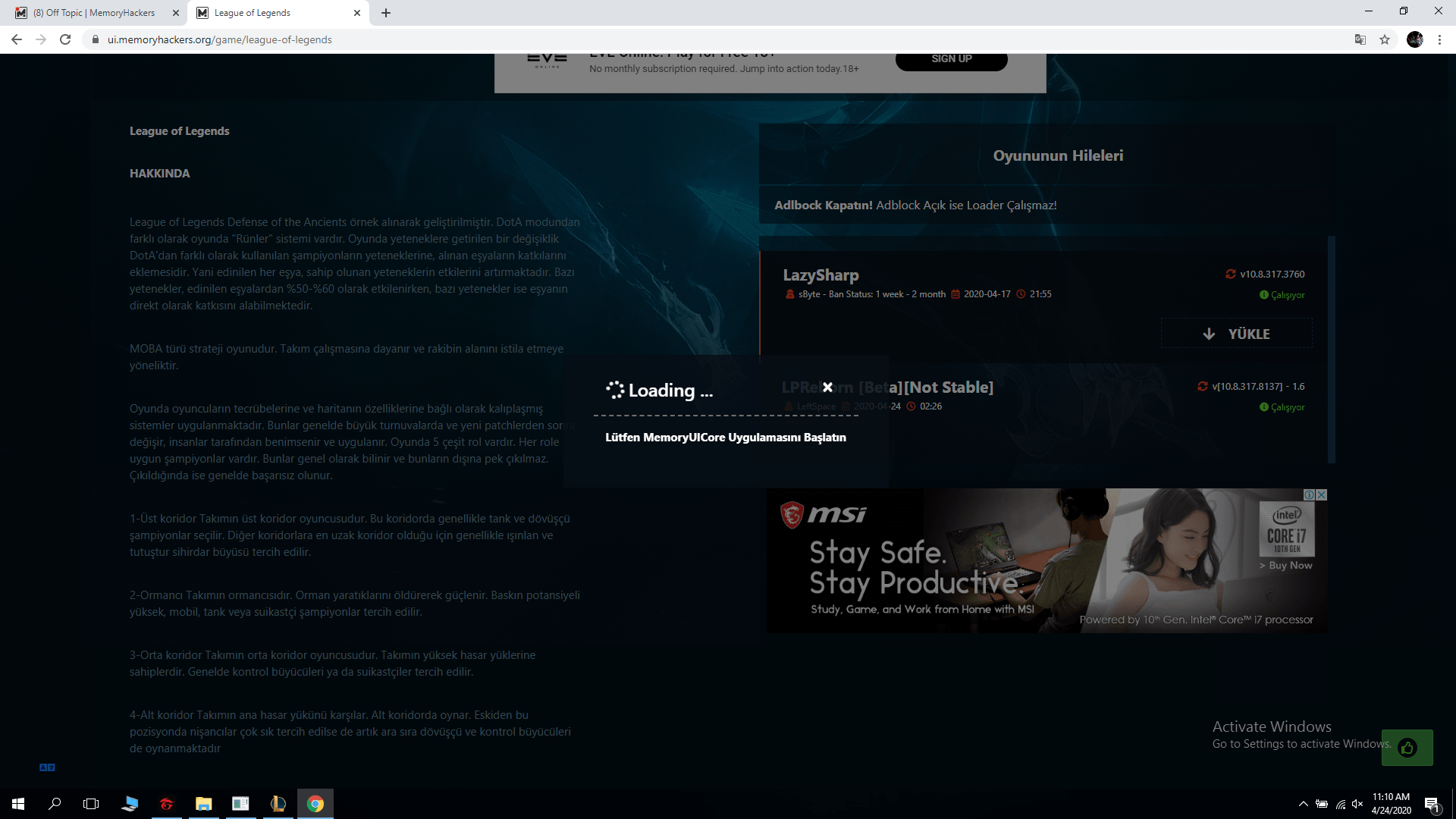Click the LPReturn version v[10.8.317.8137] - 1.6 text

coord(1258,386)
